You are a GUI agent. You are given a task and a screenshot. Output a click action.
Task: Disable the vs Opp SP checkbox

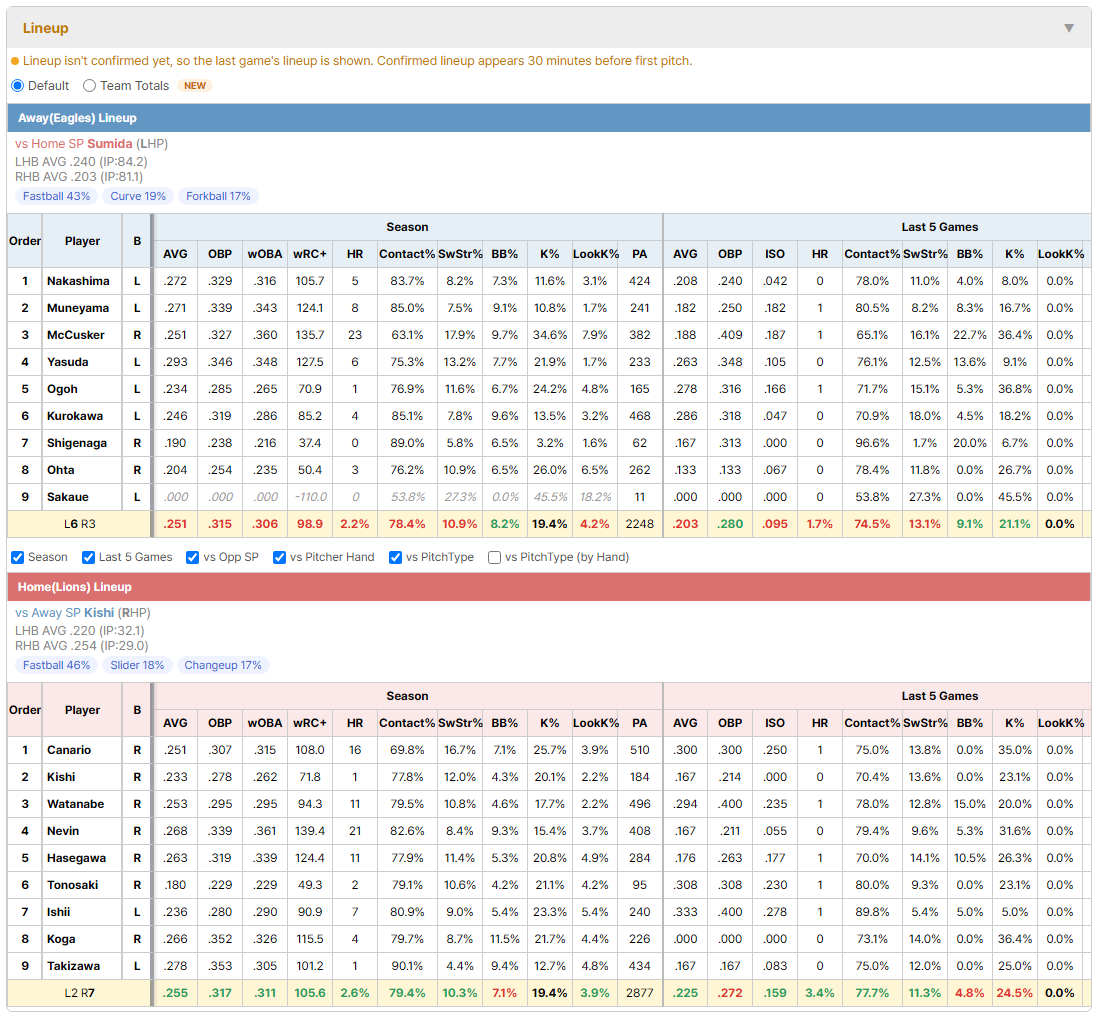pyautogui.click(x=193, y=557)
